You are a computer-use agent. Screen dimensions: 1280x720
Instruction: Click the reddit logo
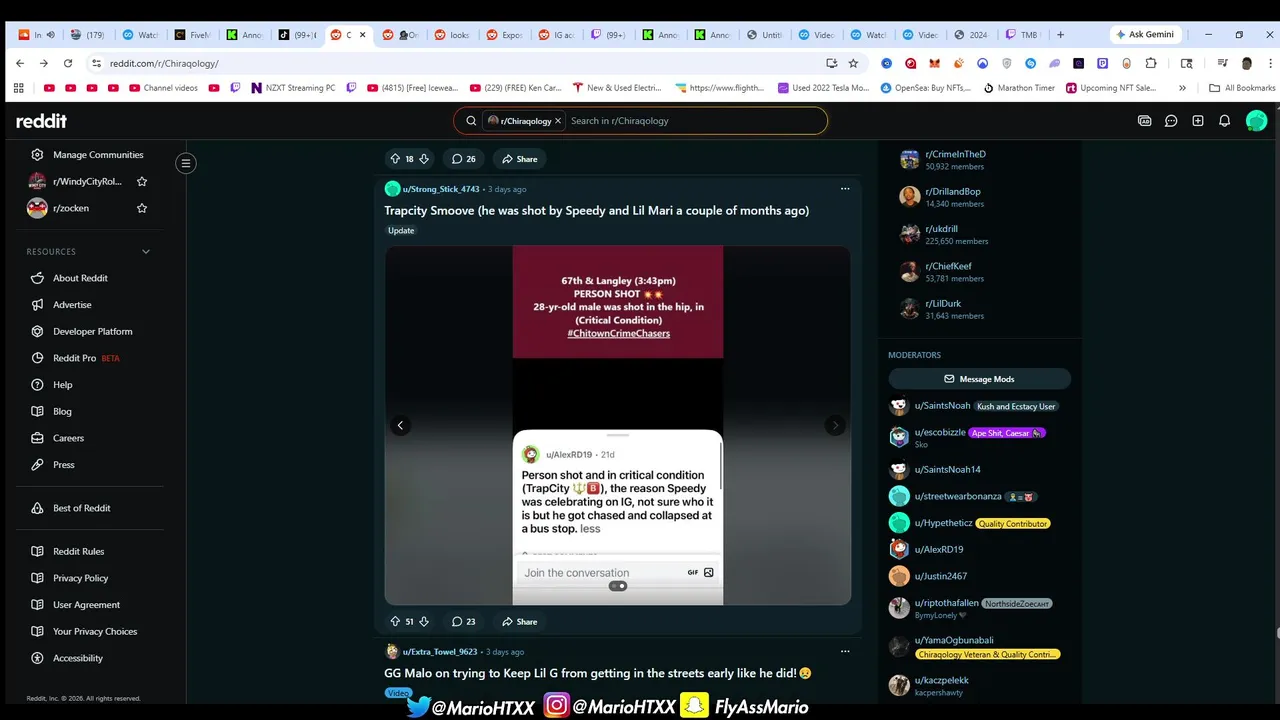[x=41, y=121]
